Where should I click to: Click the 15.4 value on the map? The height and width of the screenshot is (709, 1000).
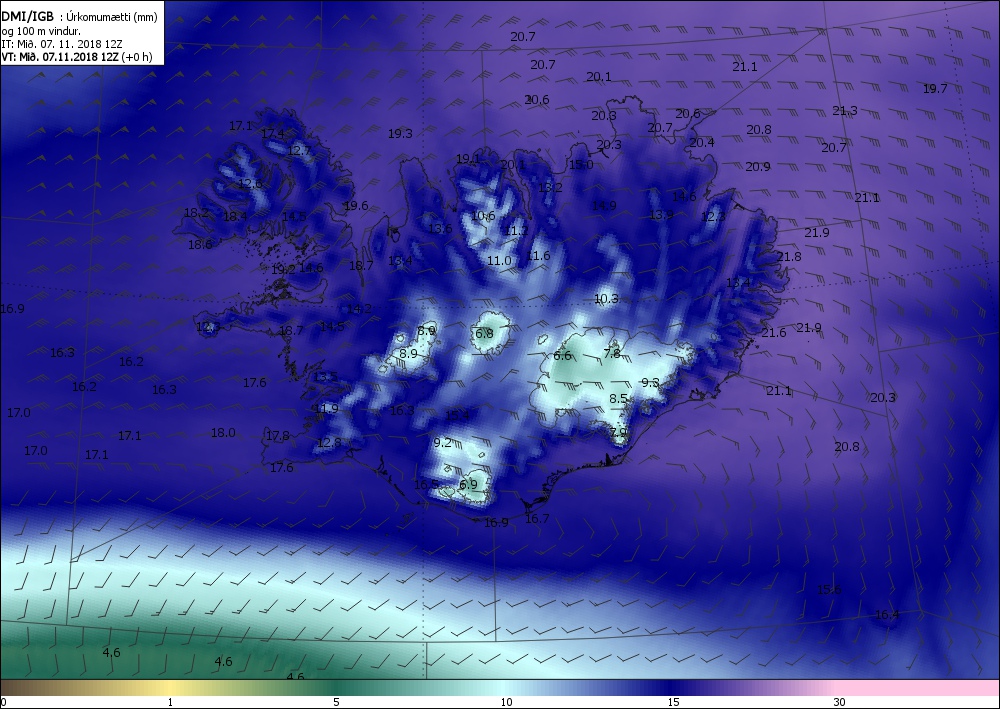pos(457,416)
